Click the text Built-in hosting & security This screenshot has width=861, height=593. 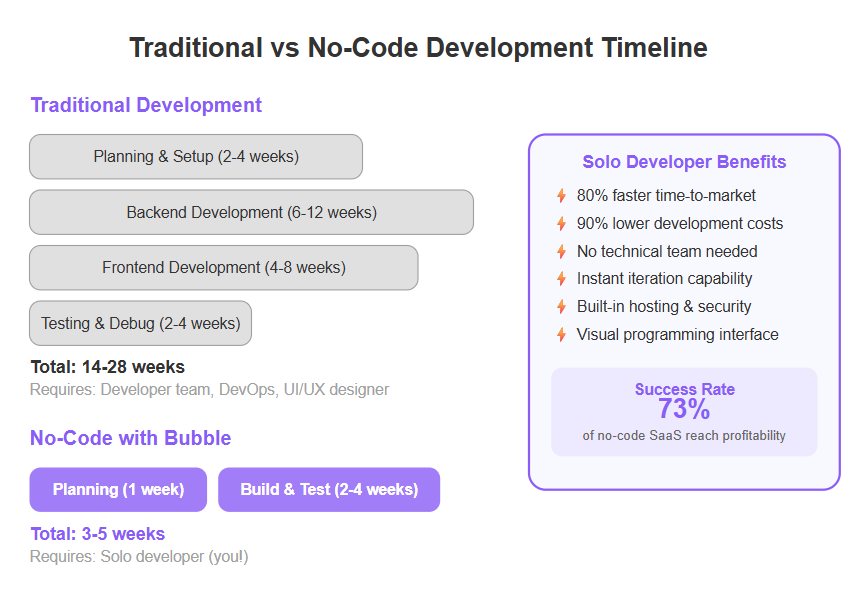pos(664,306)
